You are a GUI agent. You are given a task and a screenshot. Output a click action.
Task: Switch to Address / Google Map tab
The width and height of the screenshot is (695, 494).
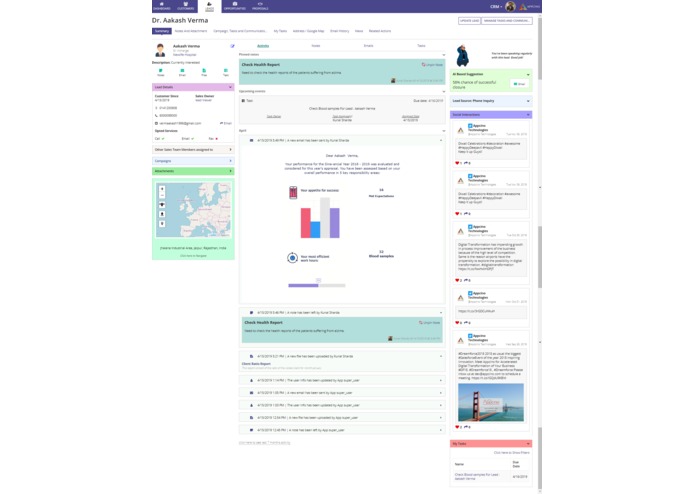point(308,31)
